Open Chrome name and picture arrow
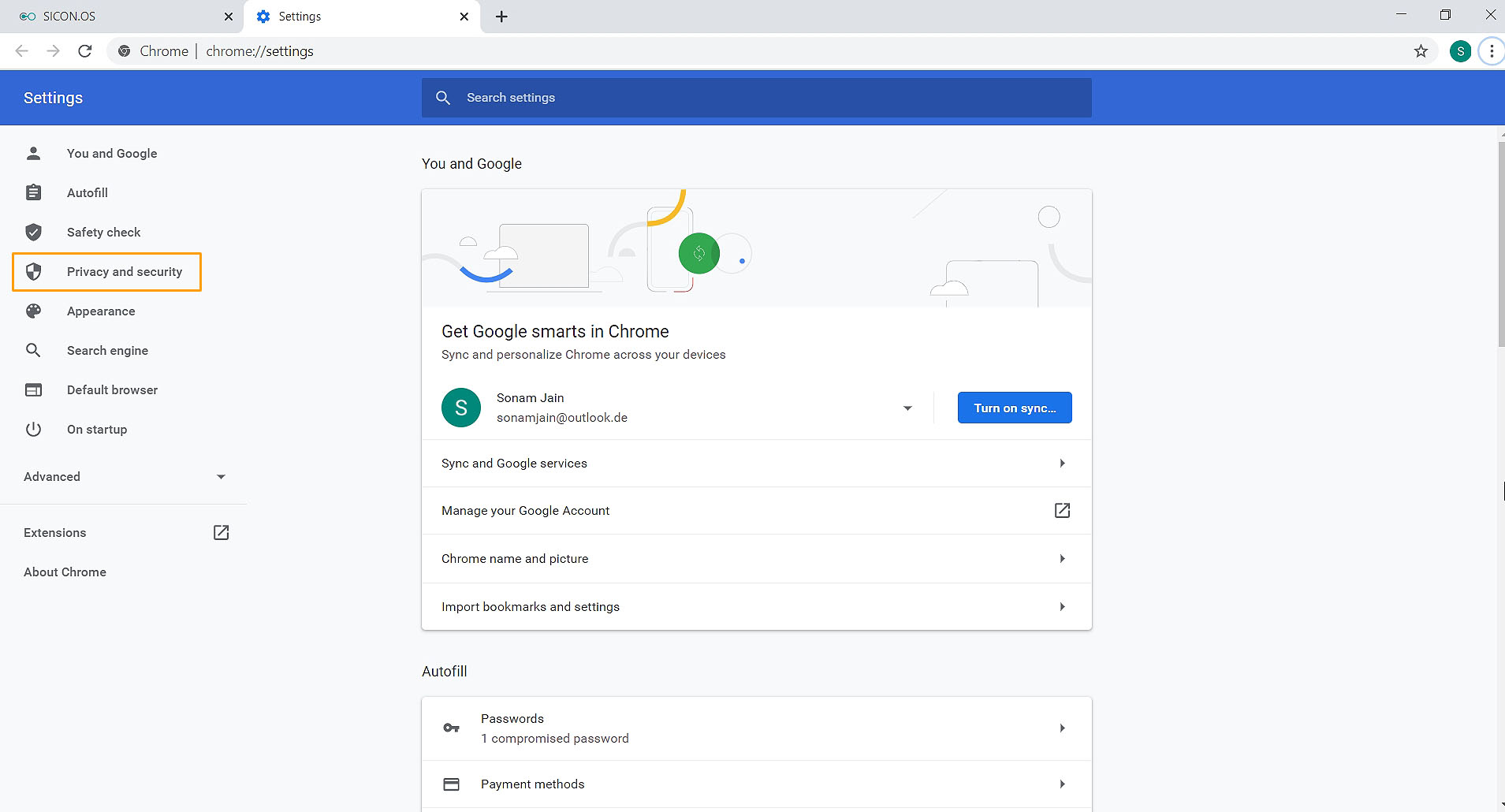Image resolution: width=1505 pixels, height=812 pixels. coord(1062,559)
